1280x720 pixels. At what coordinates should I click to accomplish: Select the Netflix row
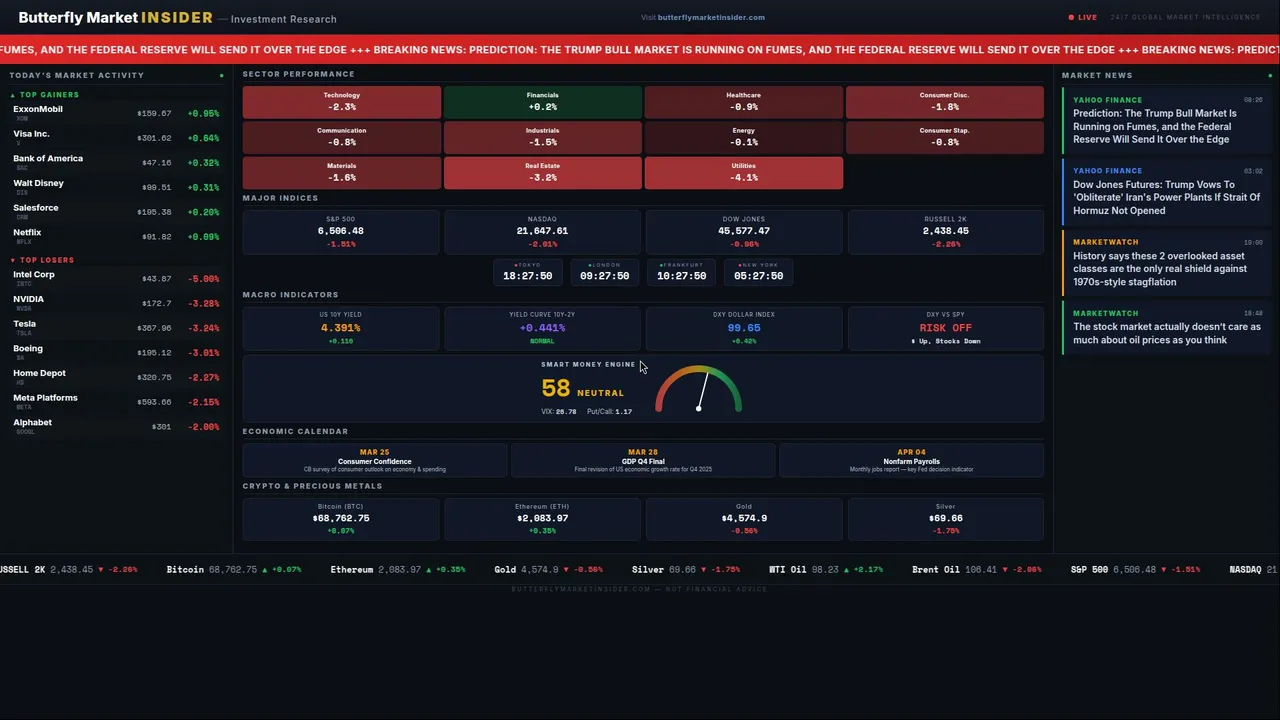tap(116, 237)
